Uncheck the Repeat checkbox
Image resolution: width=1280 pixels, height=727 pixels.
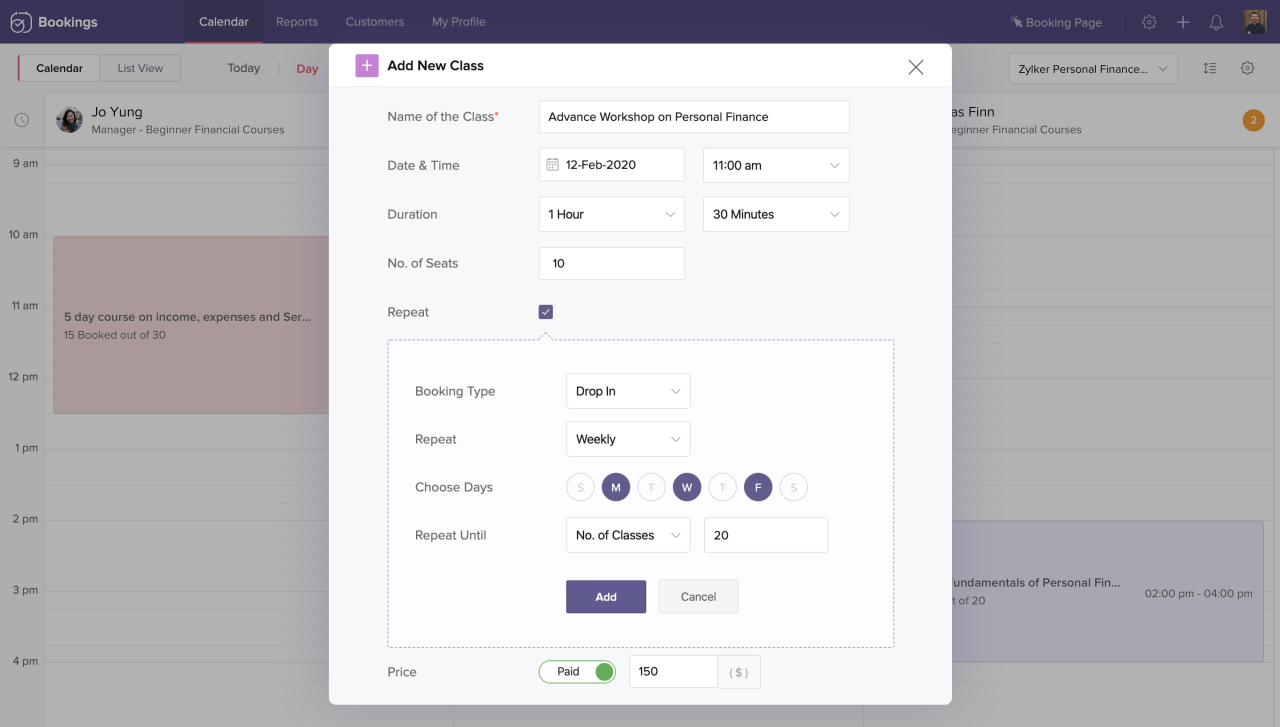(x=545, y=312)
